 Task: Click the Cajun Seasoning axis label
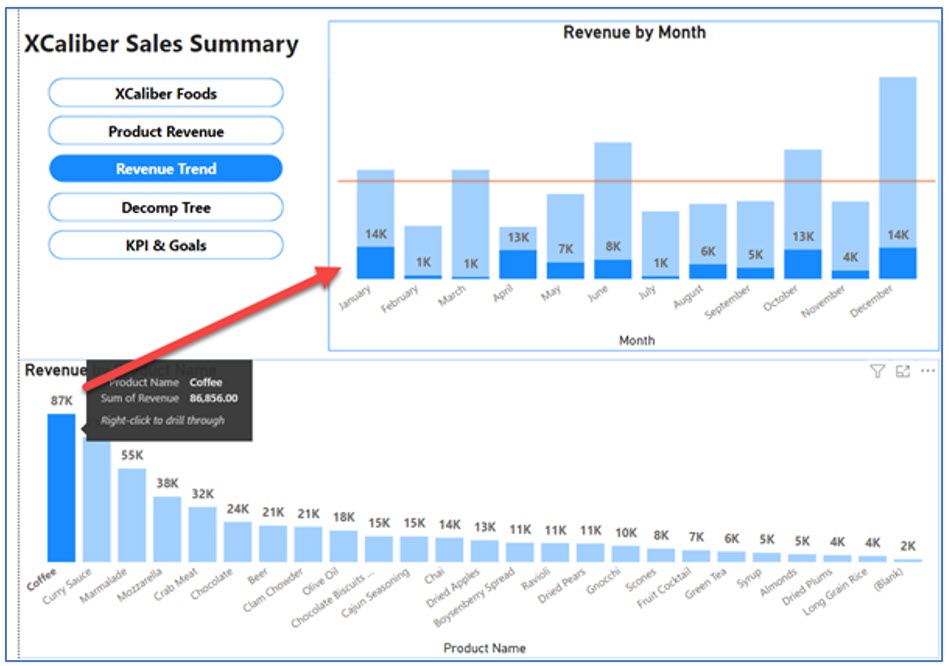375,592
